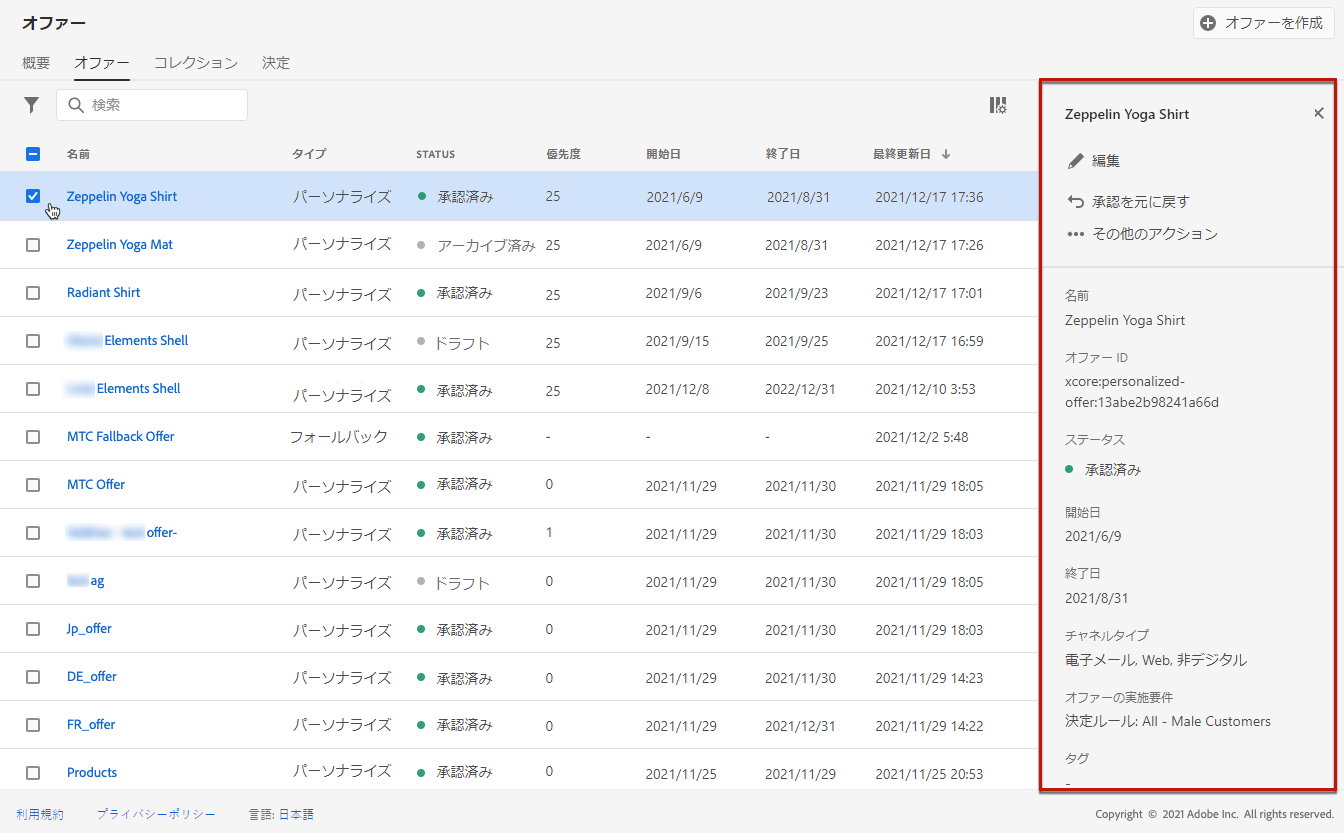The height and width of the screenshot is (833, 1344).
Task: Click the pencil edit icon in details panel
Action: coord(1076,161)
